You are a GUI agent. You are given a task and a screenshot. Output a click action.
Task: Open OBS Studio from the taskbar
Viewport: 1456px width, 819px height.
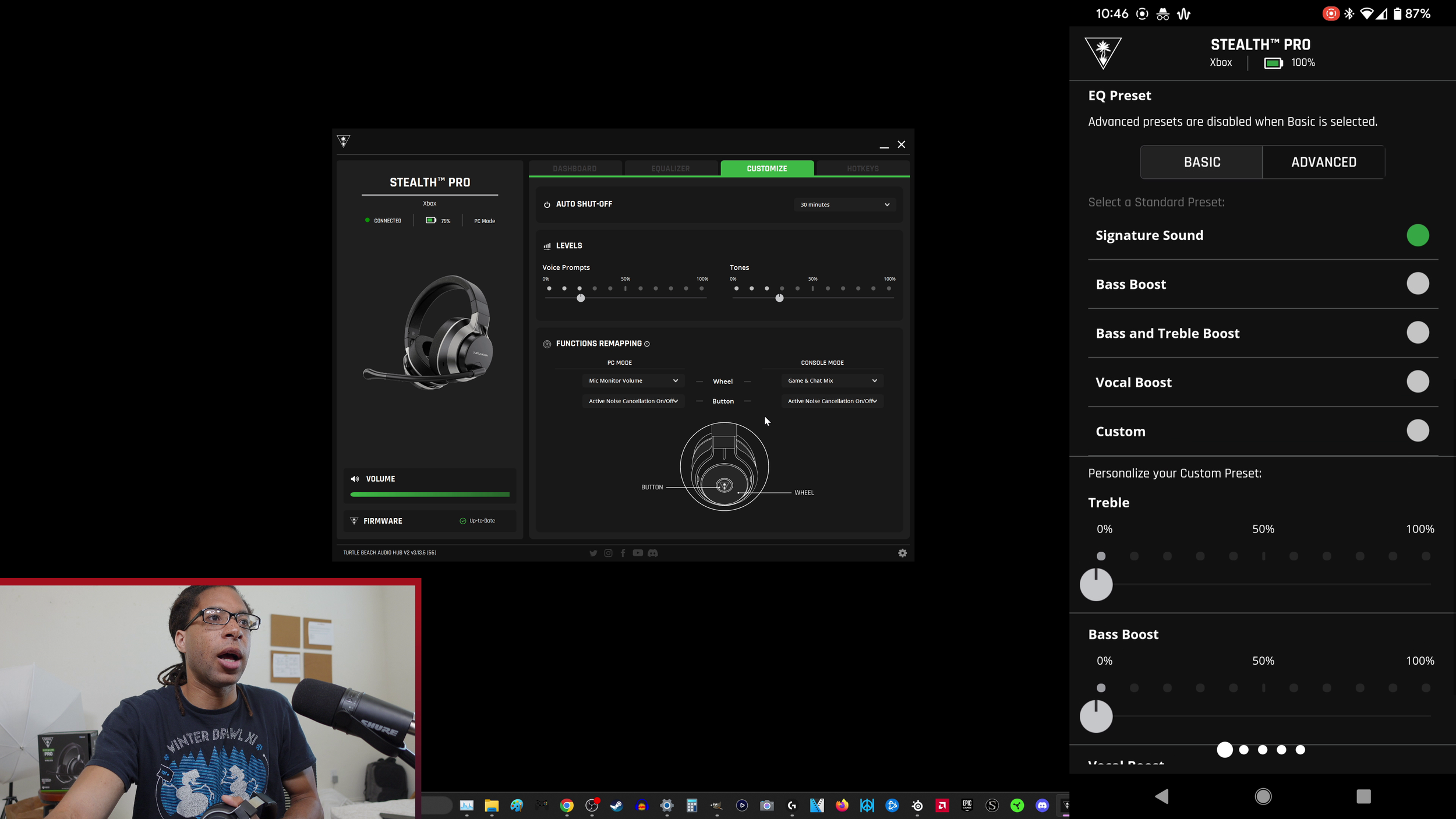coord(592,806)
